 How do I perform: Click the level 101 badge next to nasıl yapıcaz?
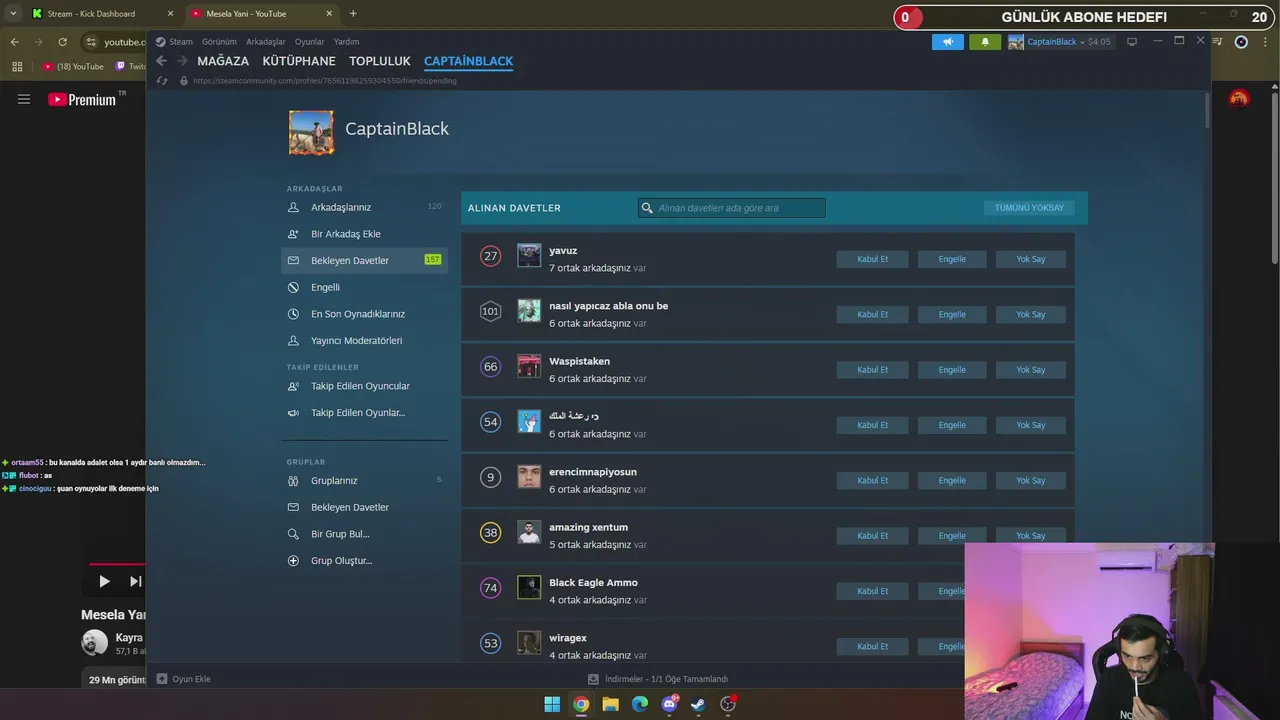coord(490,311)
